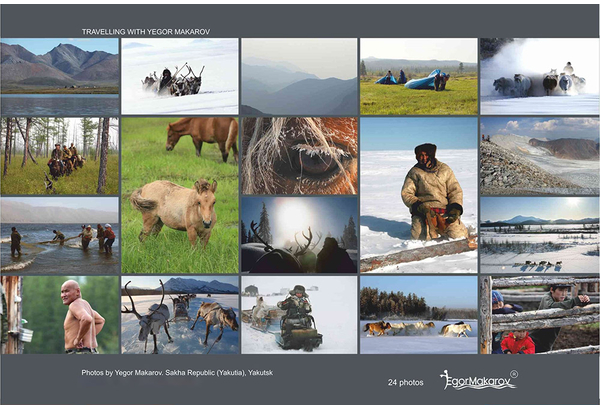Select the misty blue mountains photo

[299, 76]
